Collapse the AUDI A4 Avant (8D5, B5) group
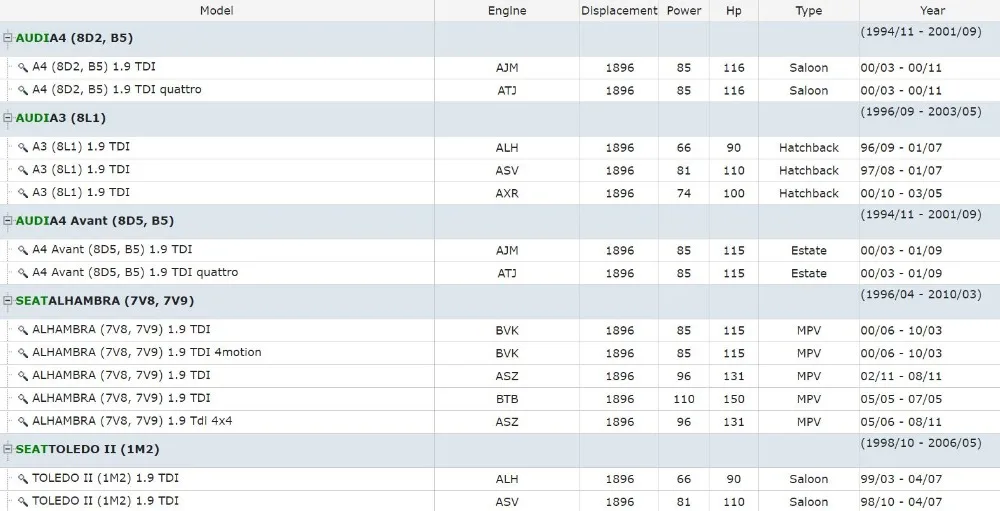 [x=8, y=221]
